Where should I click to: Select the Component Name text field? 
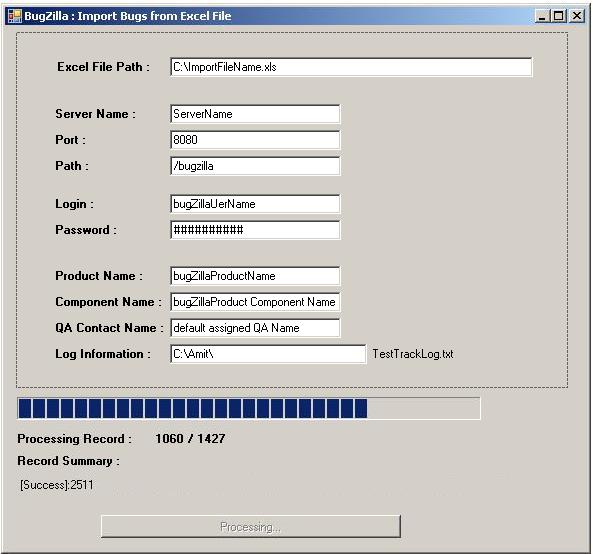(x=255, y=302)
